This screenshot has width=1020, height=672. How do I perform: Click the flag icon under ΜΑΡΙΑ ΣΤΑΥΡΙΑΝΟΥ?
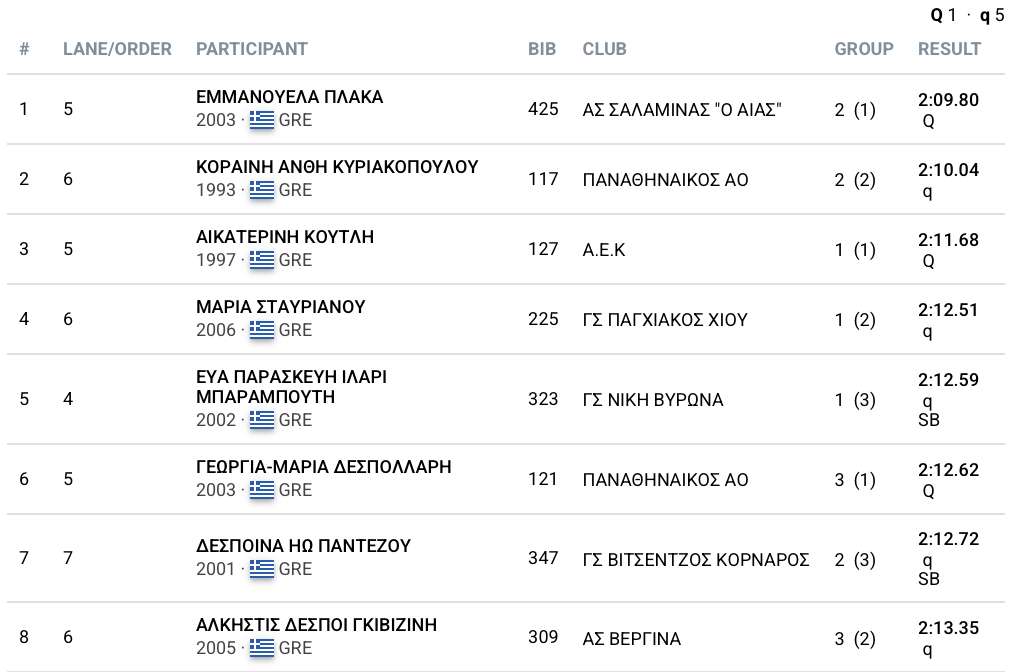(261, 330)
